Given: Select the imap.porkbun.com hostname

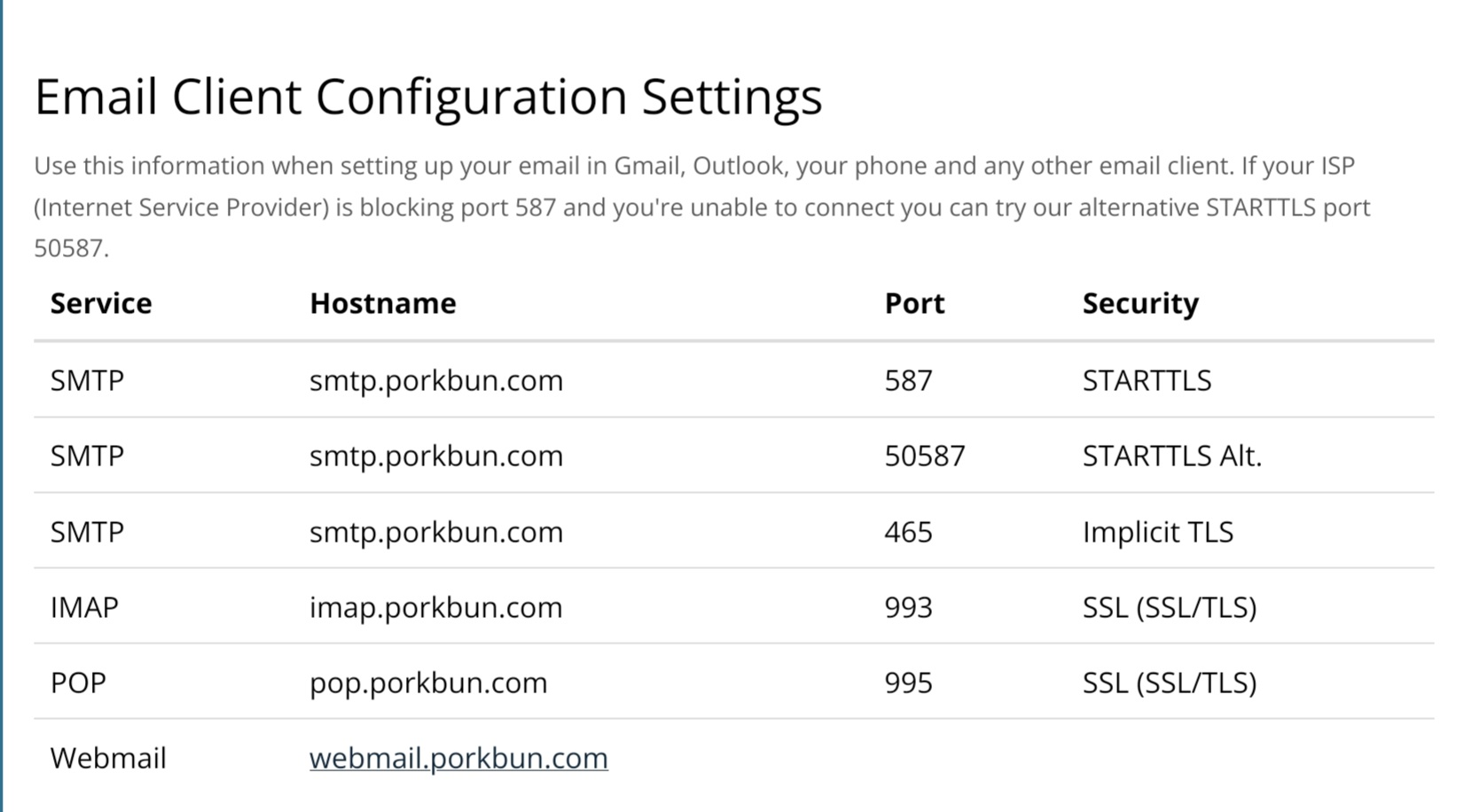Looking at the screenshot, I should [436, 607].
